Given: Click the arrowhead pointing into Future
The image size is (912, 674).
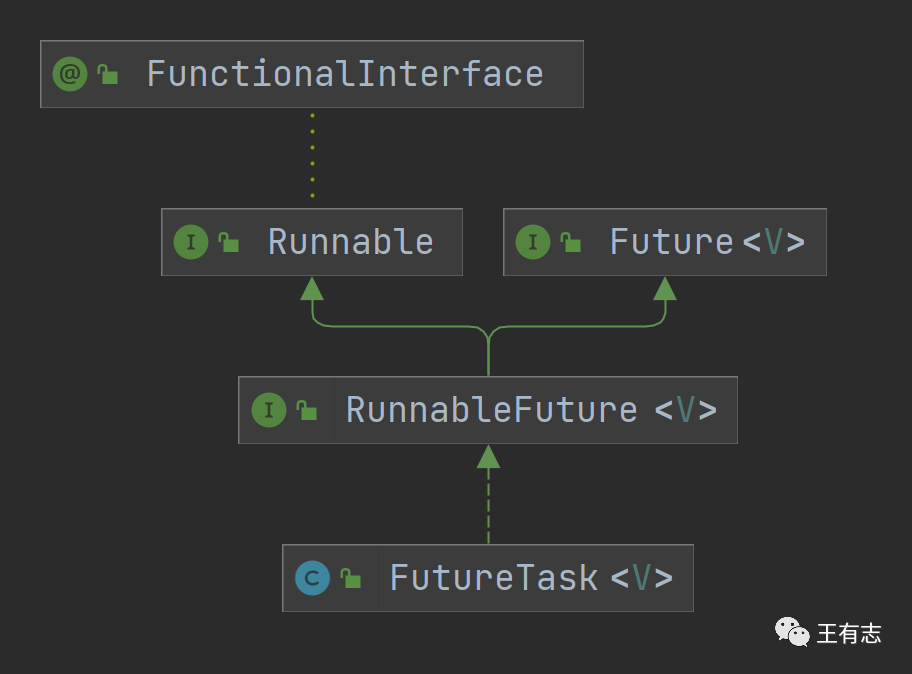Looking at the screenshot, I should click(665, 288).
